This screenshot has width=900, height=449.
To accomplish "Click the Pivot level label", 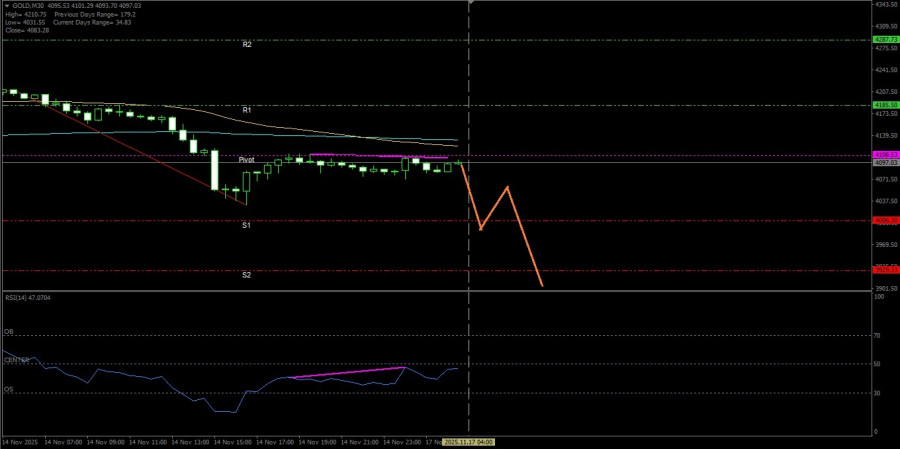I will click(x=247, y=160).
